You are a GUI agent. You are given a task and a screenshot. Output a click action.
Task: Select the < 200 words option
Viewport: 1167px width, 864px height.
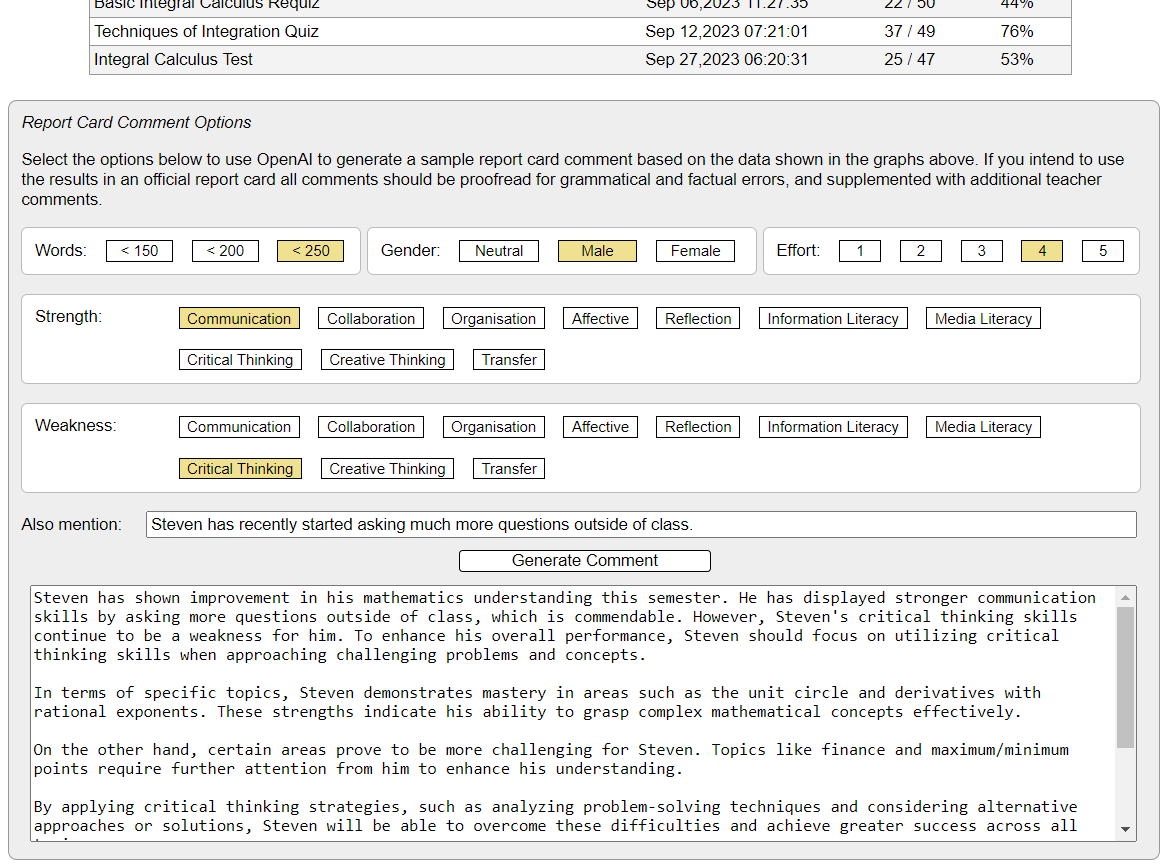click(x=225, y=251)
